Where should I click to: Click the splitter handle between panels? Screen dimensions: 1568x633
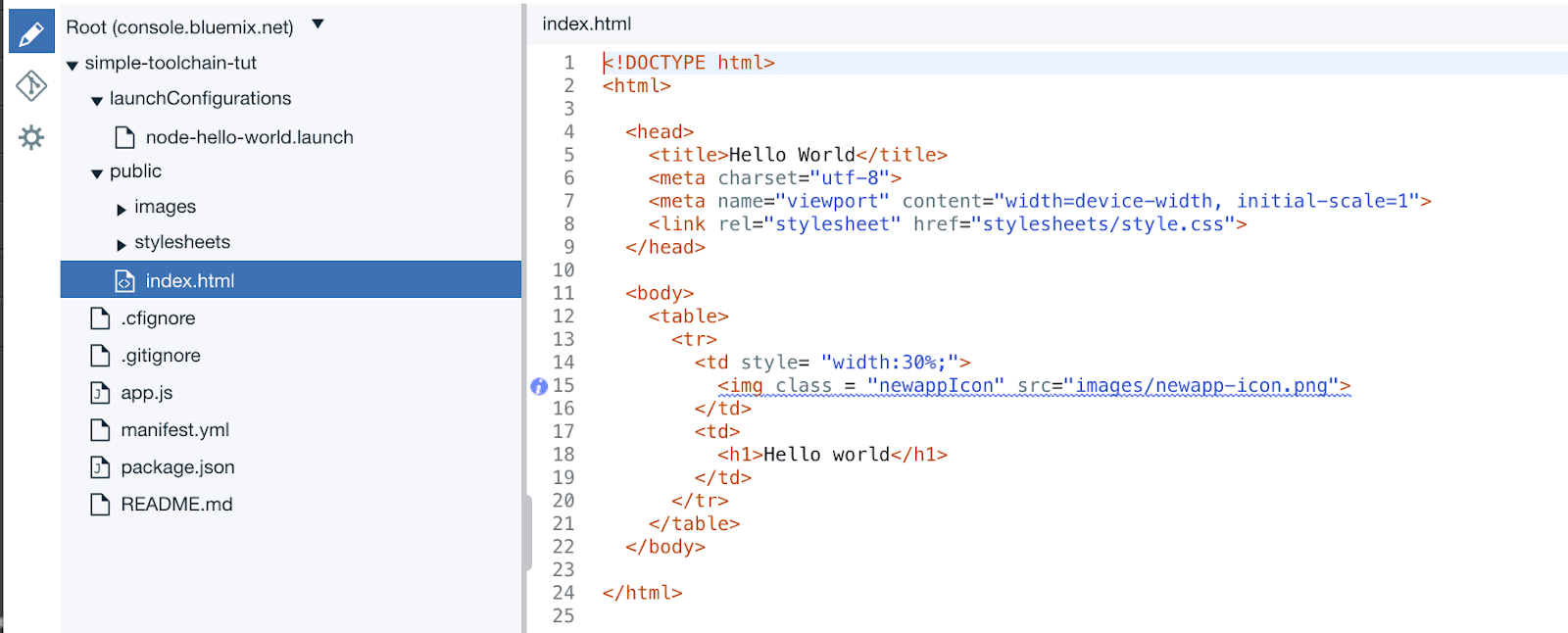tap(527, 533)
